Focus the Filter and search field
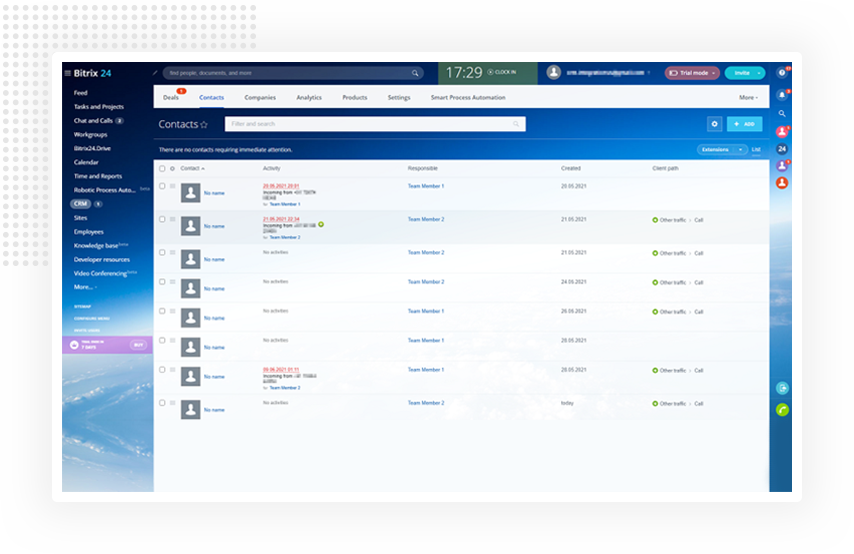854x554 pixels. [x=375, y=124]
